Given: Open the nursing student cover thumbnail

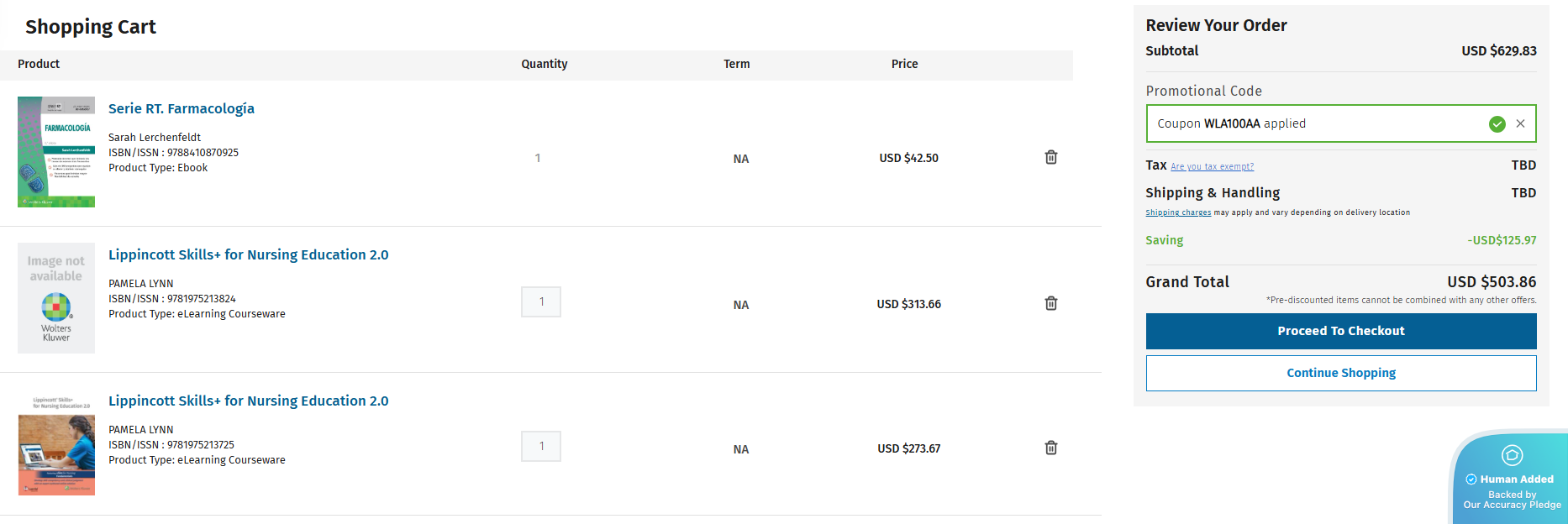Looking at the screenshot, I should 56,444.
